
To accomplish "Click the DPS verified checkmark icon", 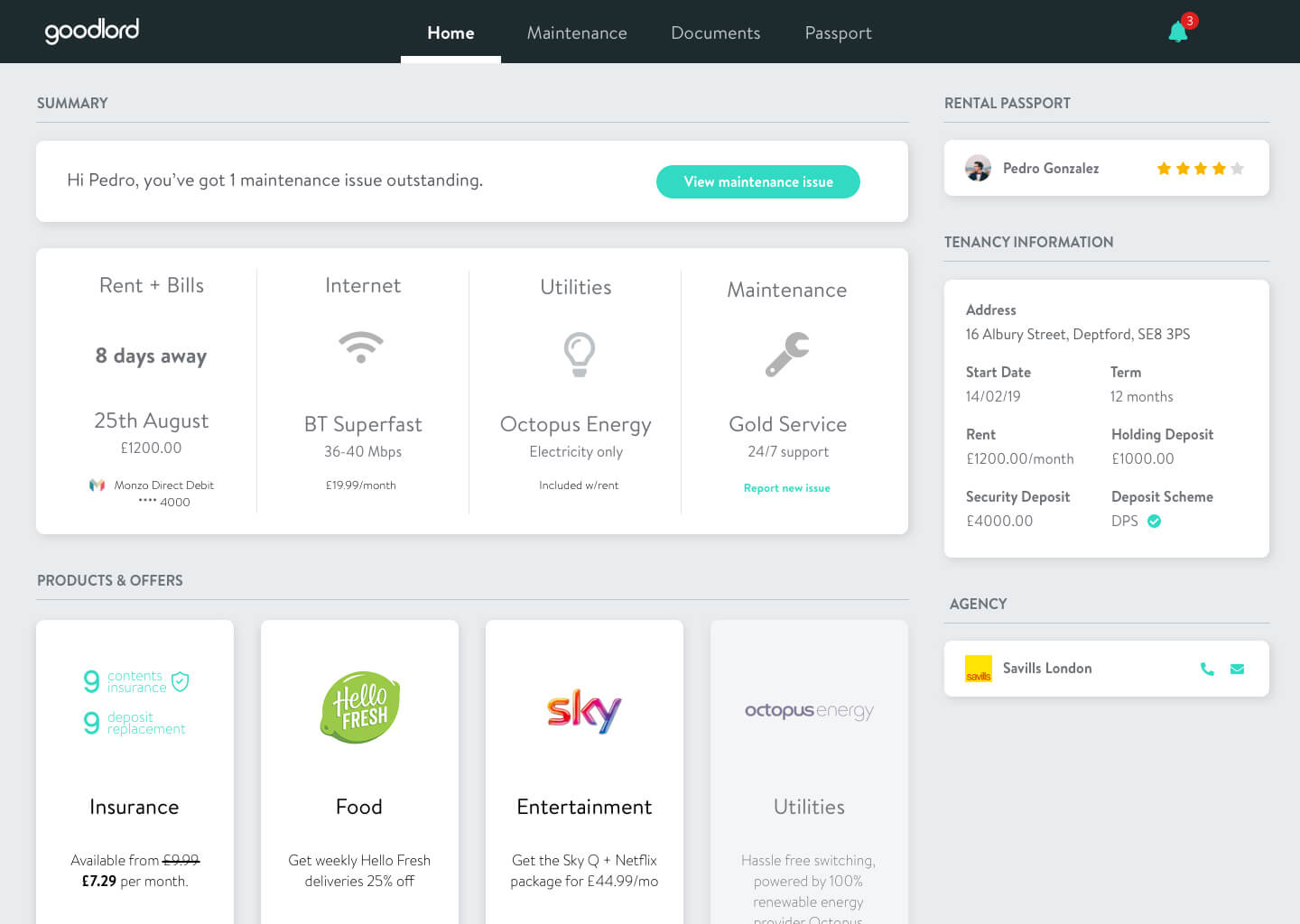I will [1154, 521].
